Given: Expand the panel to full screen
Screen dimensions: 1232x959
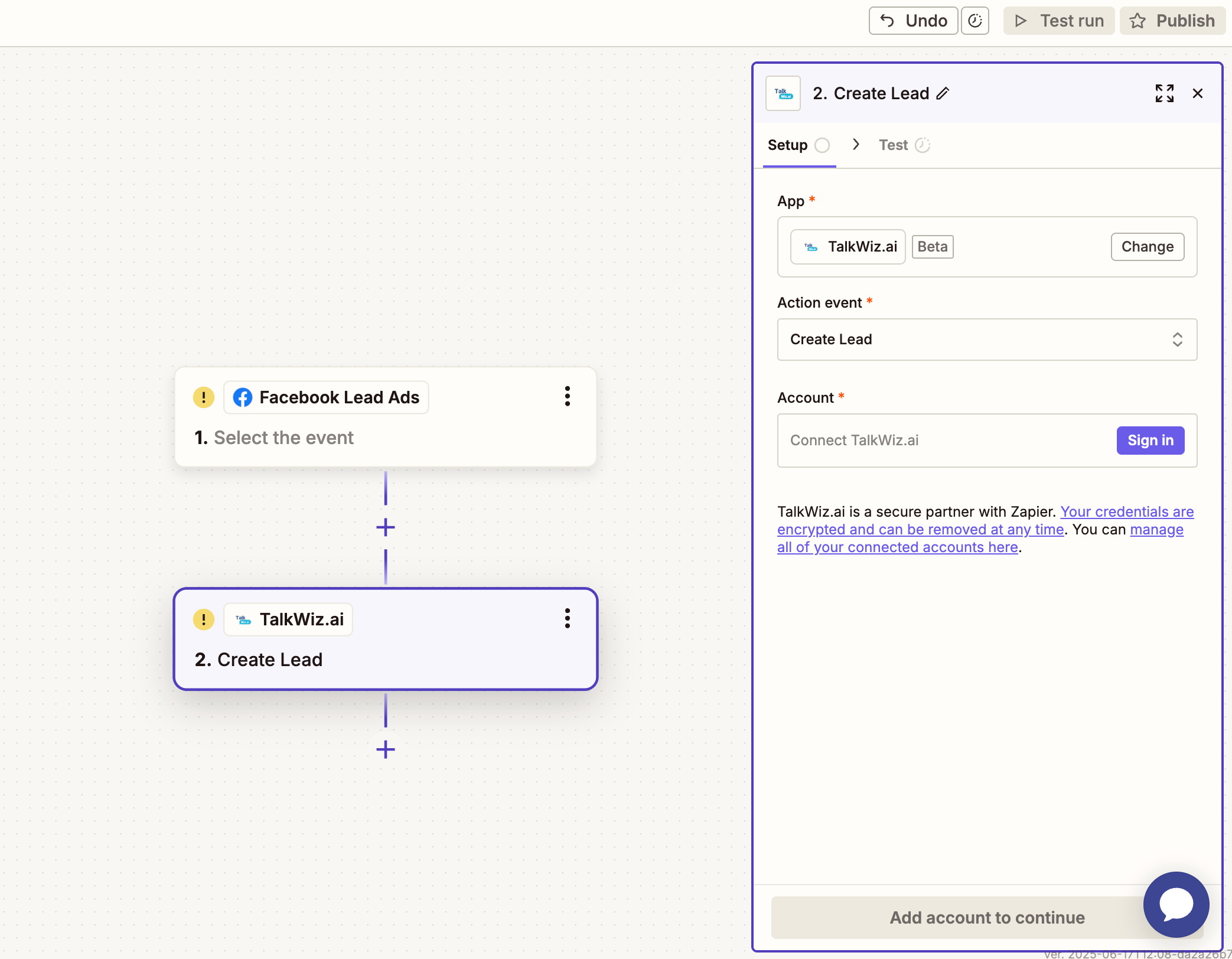Looking at the screenshot, I should [1165, 93].
